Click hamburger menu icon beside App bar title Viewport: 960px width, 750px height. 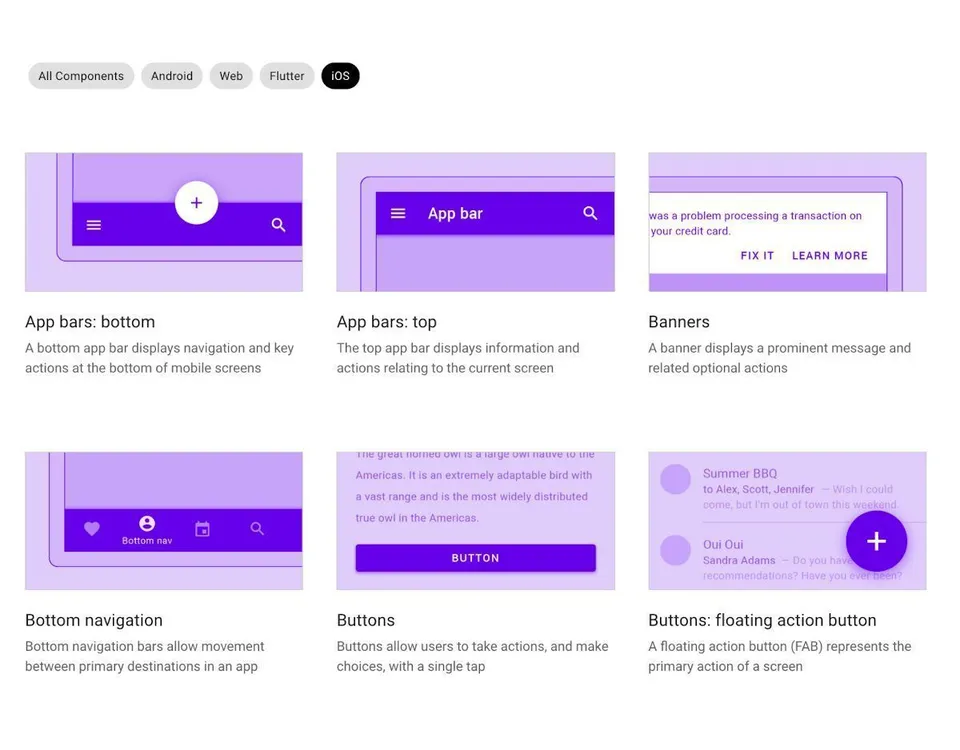click(398, 213)
